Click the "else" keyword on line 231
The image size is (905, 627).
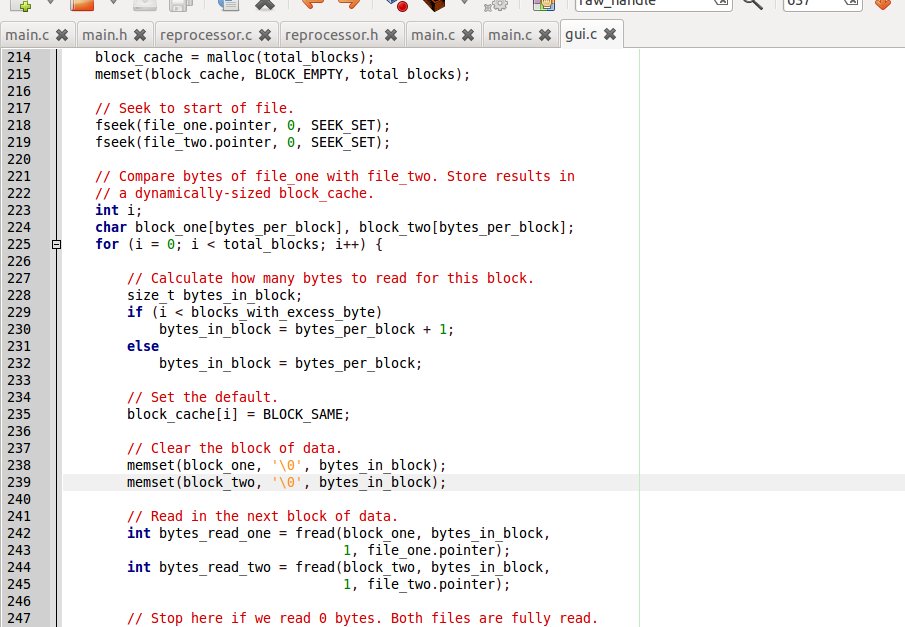pos(143,346)
